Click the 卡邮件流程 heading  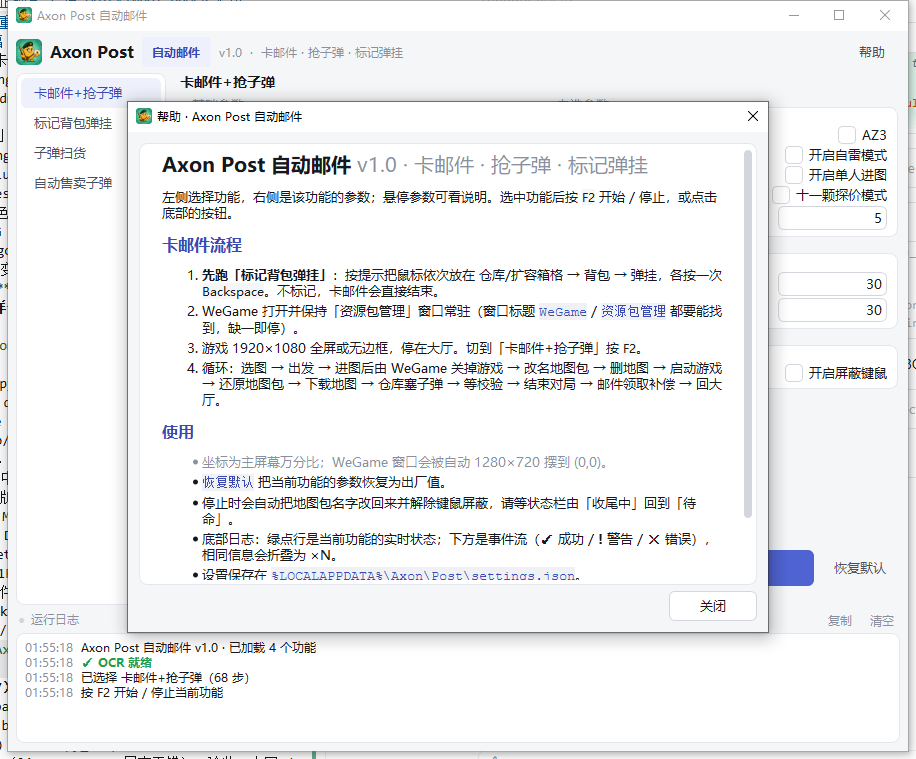[x=202, y=245]
